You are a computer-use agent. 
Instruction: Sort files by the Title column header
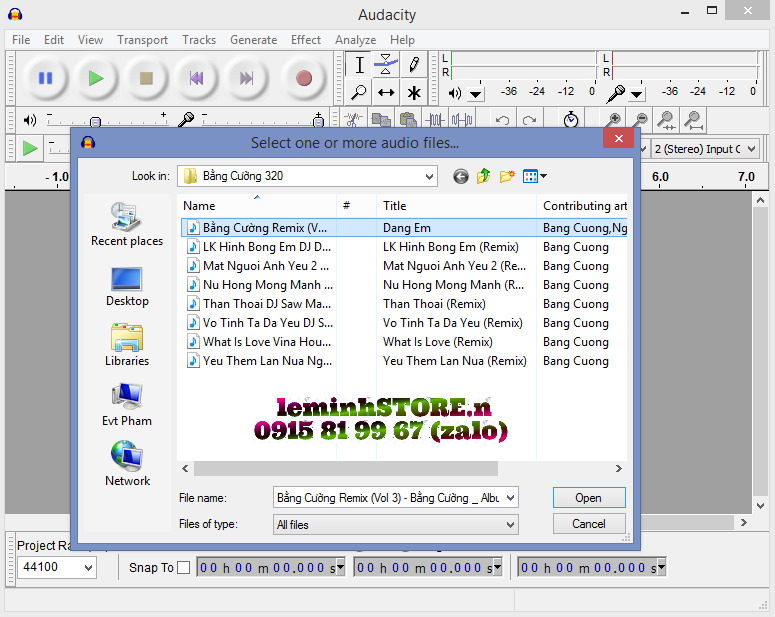point(456,206)
